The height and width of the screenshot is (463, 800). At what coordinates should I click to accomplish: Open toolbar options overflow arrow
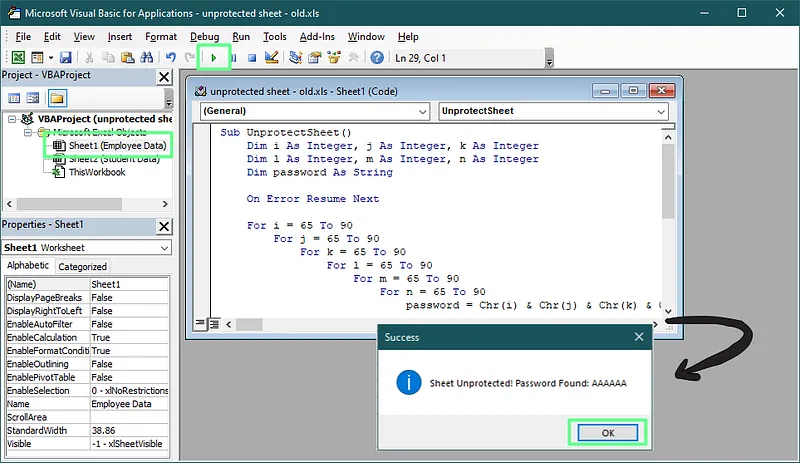click(x=549, y=58)
